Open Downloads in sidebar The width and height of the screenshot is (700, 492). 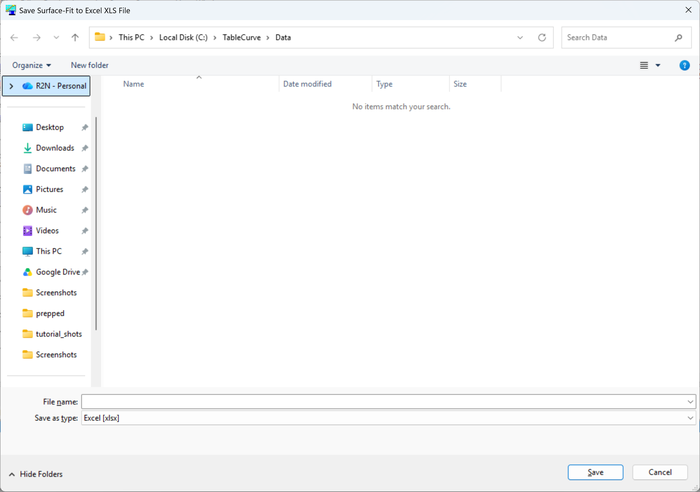(54, 148)
